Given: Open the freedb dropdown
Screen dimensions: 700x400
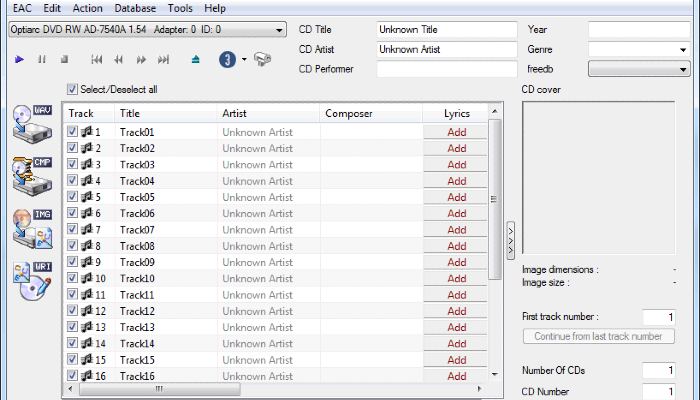Looking at the screenshot, I should point(639,69).
